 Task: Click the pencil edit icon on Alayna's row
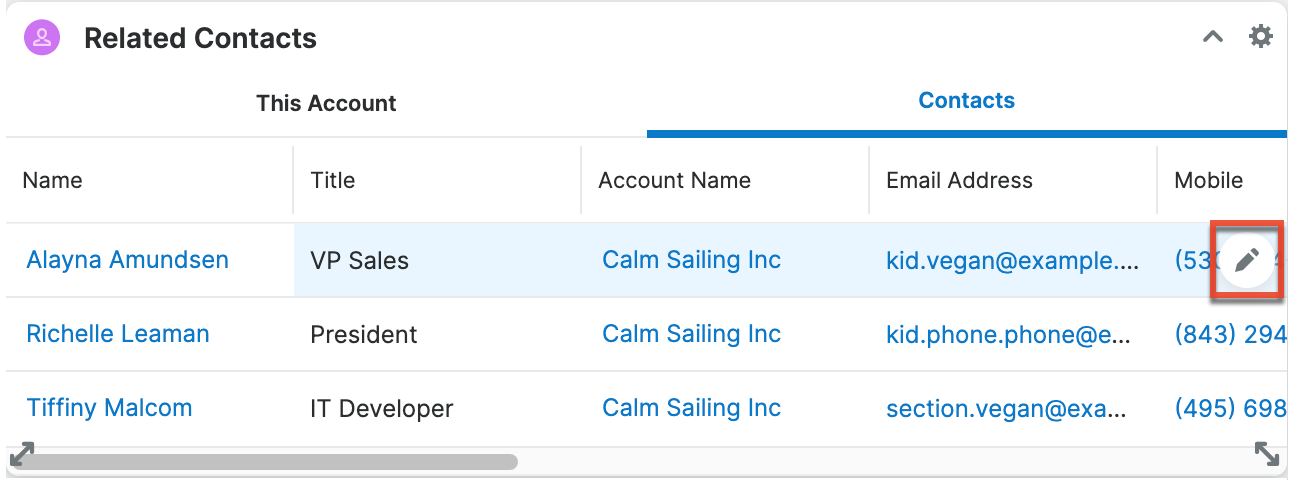point(1245,261)
